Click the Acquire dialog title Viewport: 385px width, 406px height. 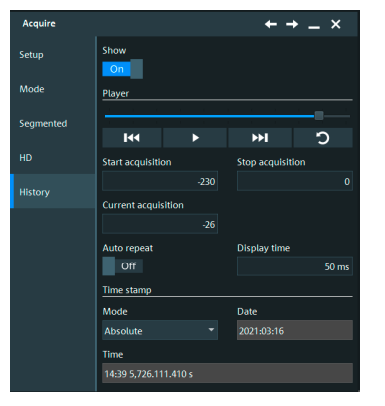(39, 24)
